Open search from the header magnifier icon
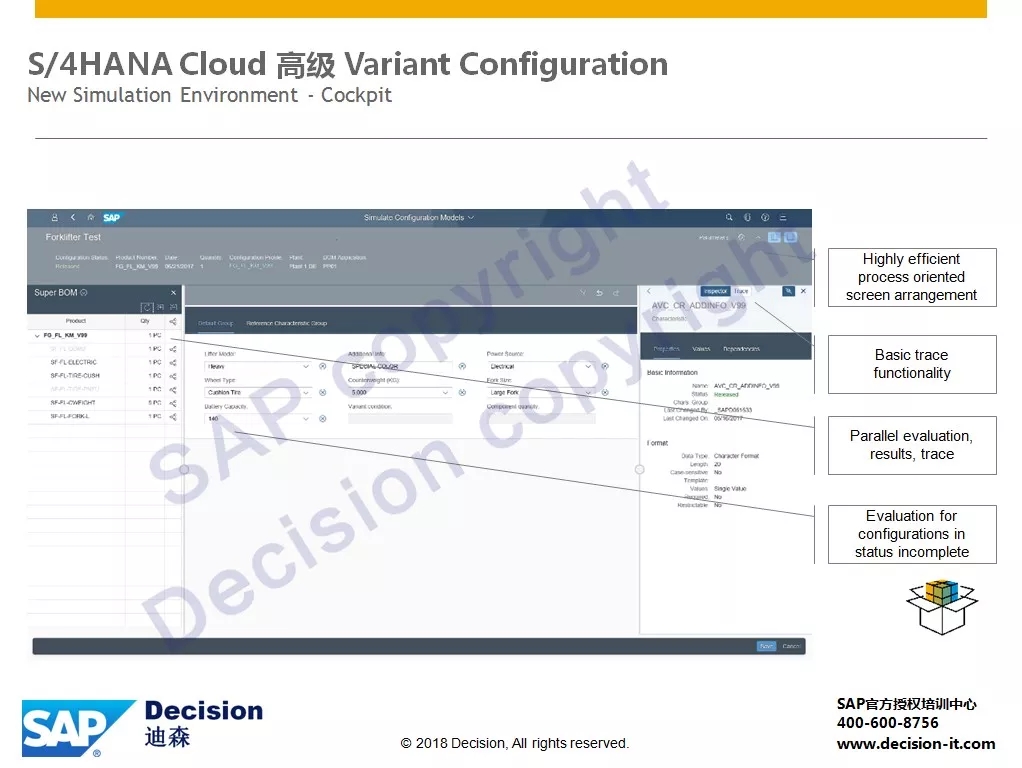The height and width of the screenshot is (768, 1022). tap(729, 218)
